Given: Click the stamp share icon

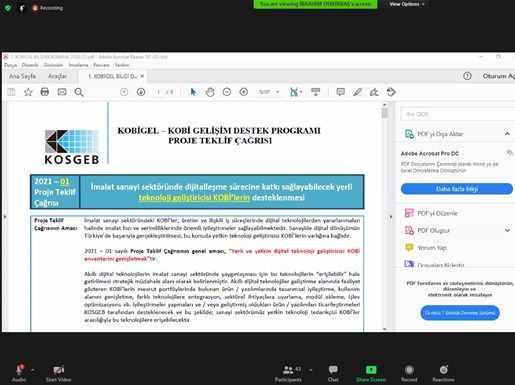Looking at the screenshot, I should [391, 92].
